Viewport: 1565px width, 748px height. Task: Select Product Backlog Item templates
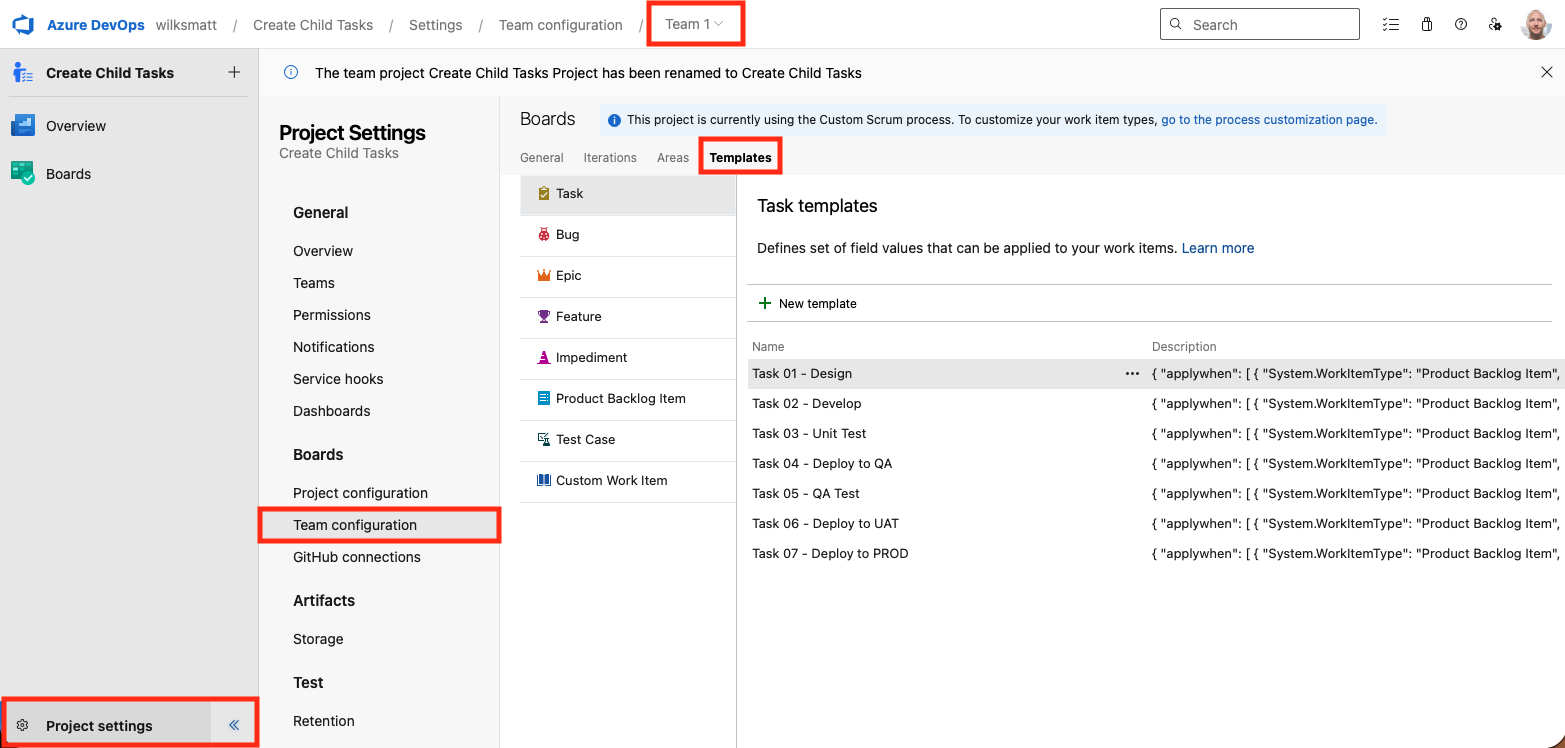pyautogui.click(x=620, y=398)
